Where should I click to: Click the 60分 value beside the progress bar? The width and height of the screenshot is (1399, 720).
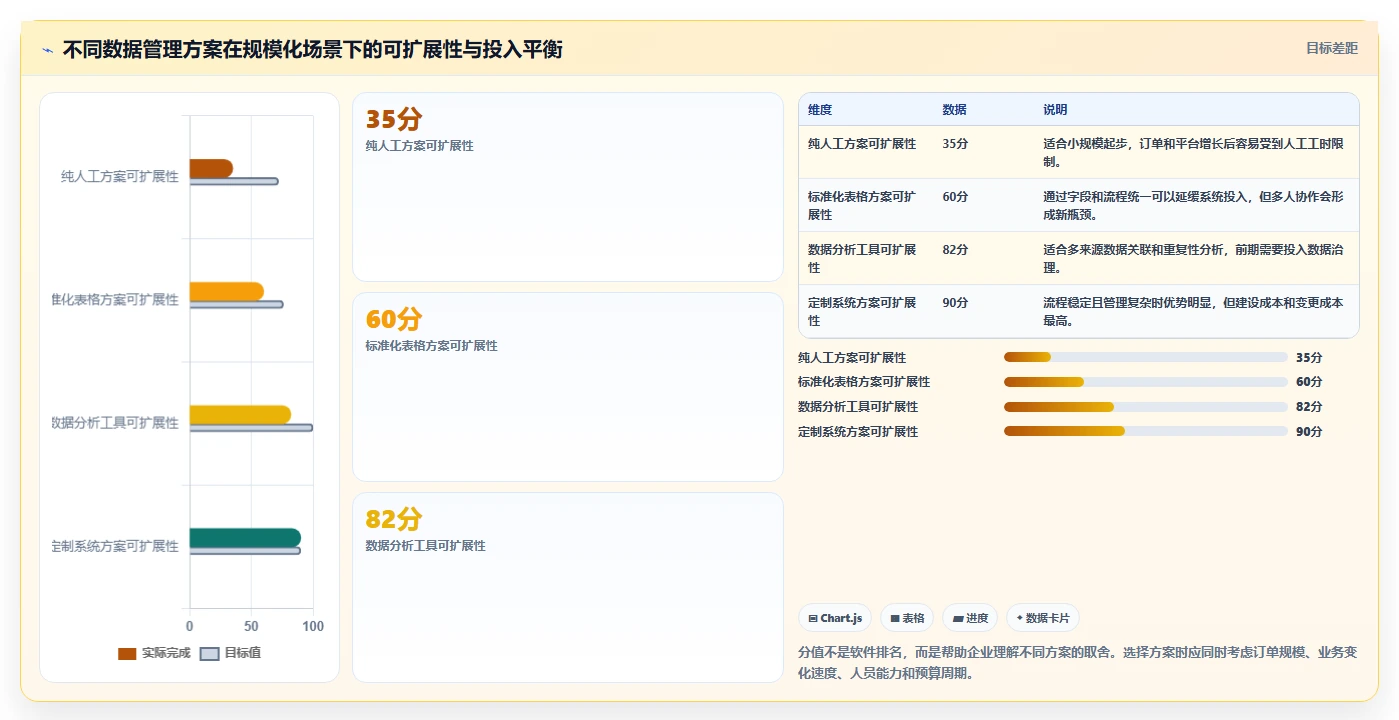pos(1309,382)
